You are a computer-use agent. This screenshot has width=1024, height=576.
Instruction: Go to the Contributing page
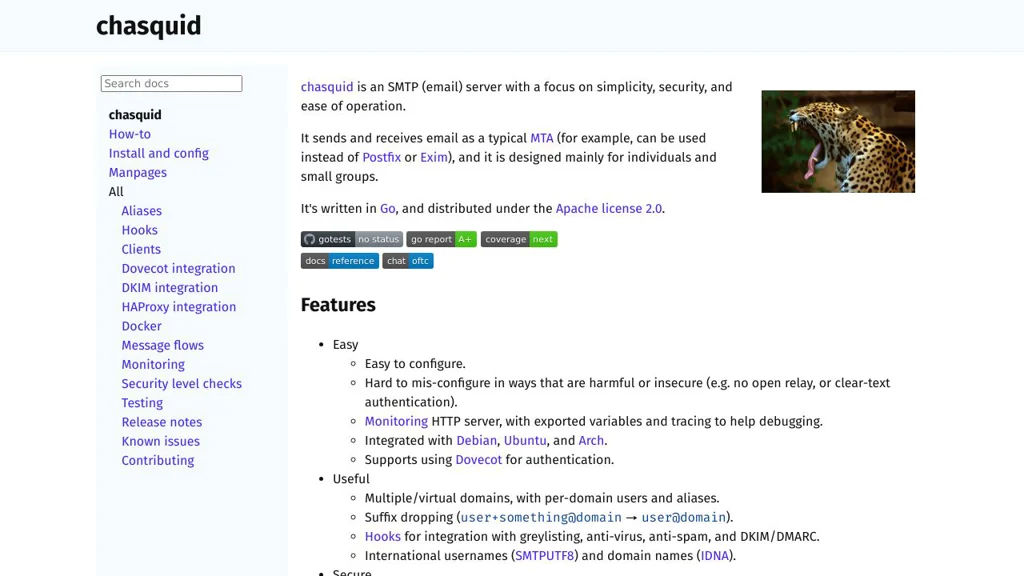[x=157, y=460]
